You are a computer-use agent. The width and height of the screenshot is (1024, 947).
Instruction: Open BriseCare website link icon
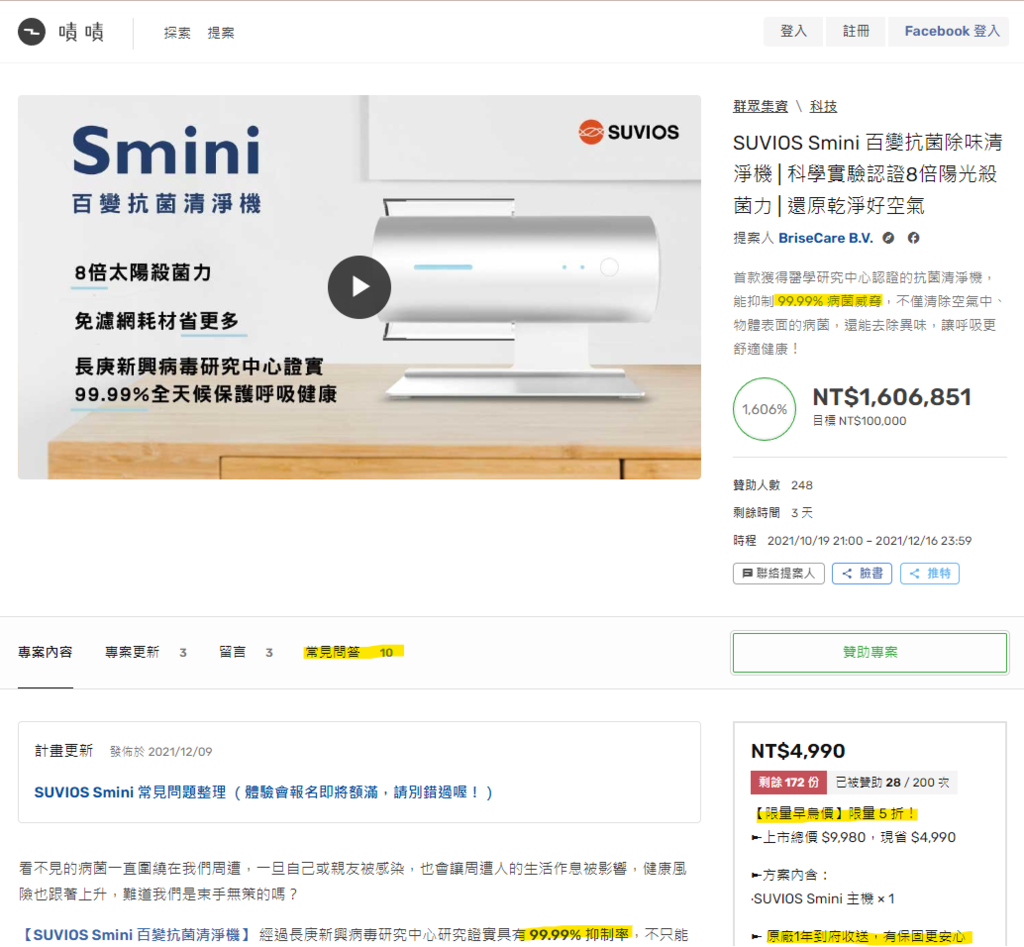[x=888, y=238]
